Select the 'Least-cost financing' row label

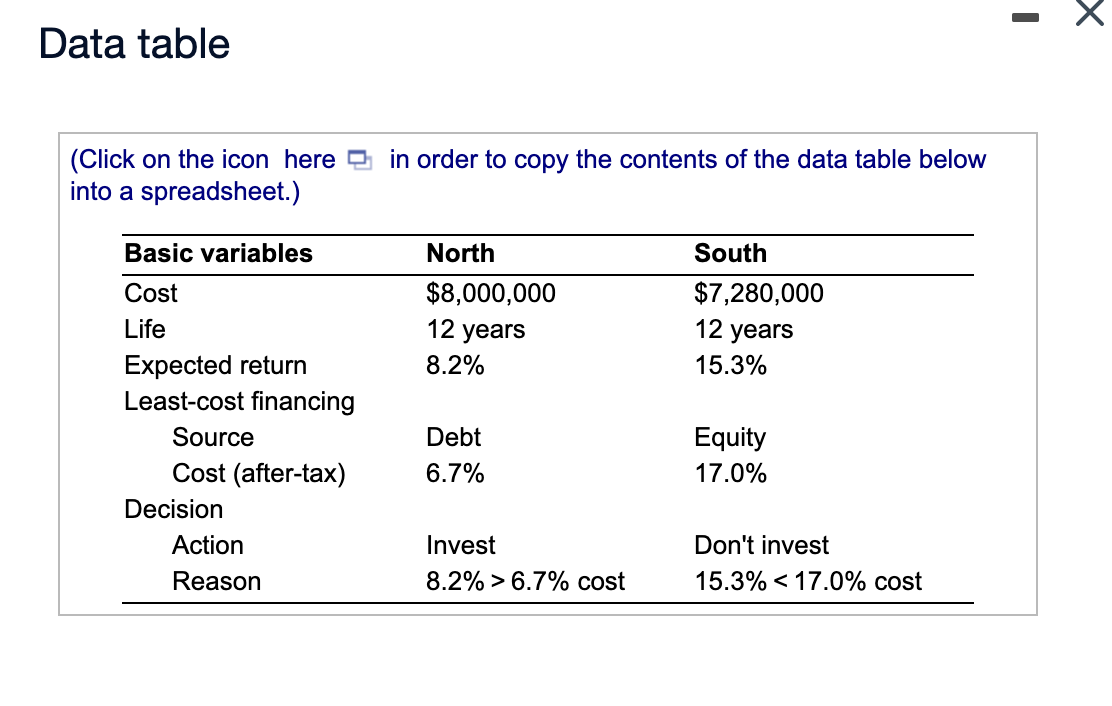(x=239, y=401)
